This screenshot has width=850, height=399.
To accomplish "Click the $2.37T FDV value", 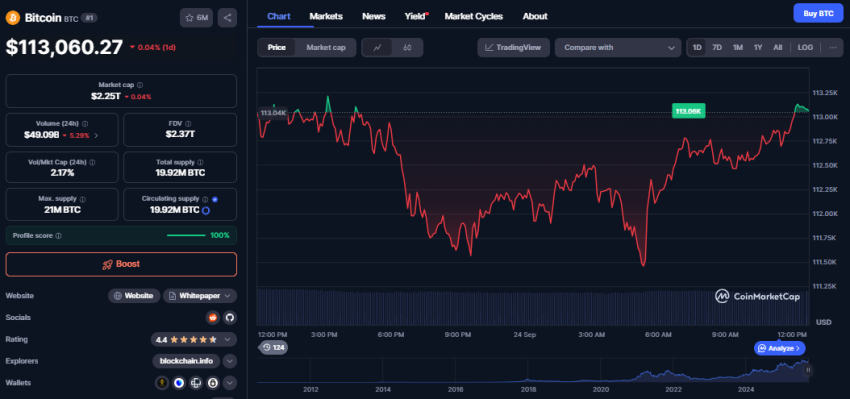I will [x=180, y=134].
